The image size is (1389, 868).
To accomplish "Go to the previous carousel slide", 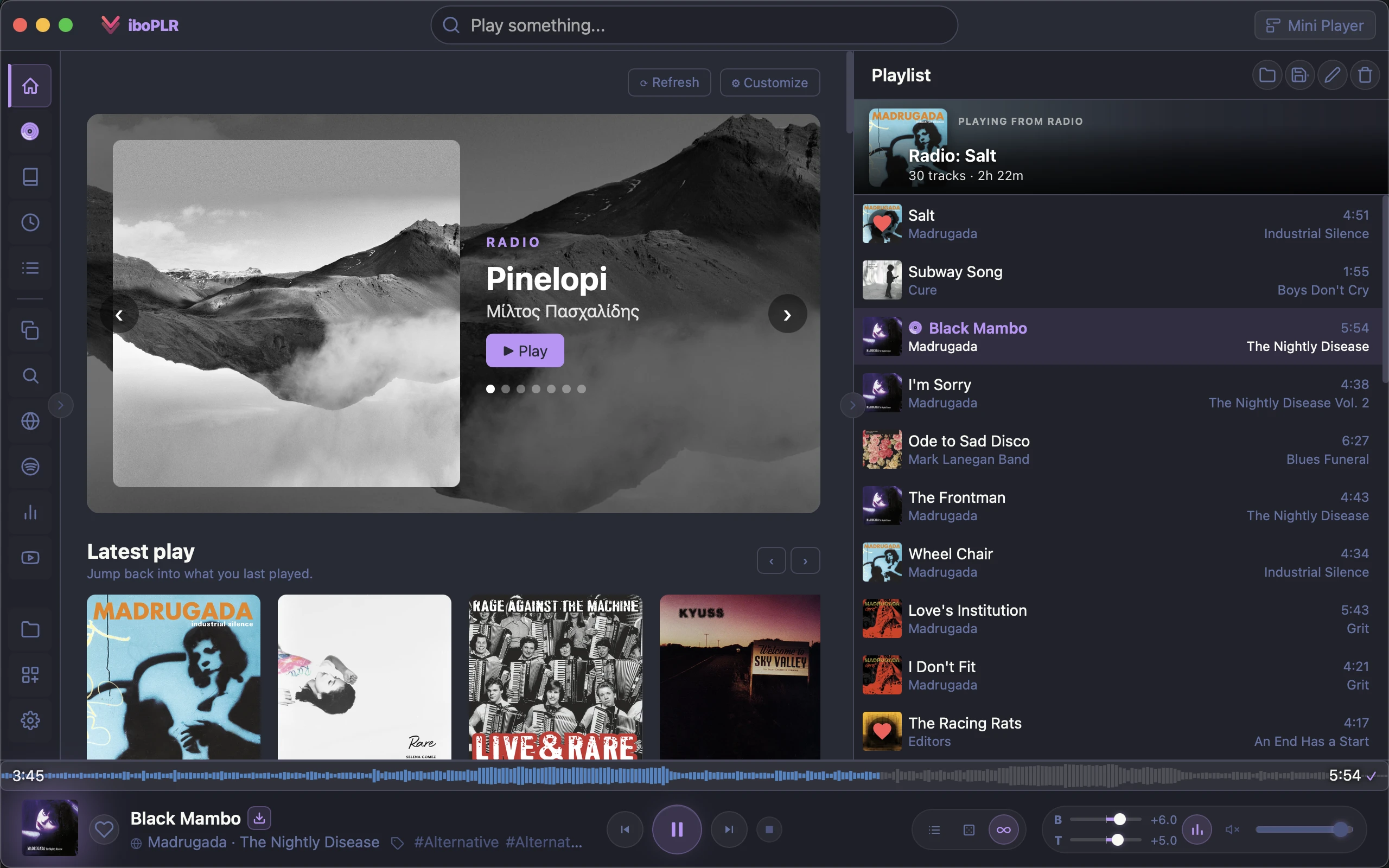I will [x=119, y=315].
